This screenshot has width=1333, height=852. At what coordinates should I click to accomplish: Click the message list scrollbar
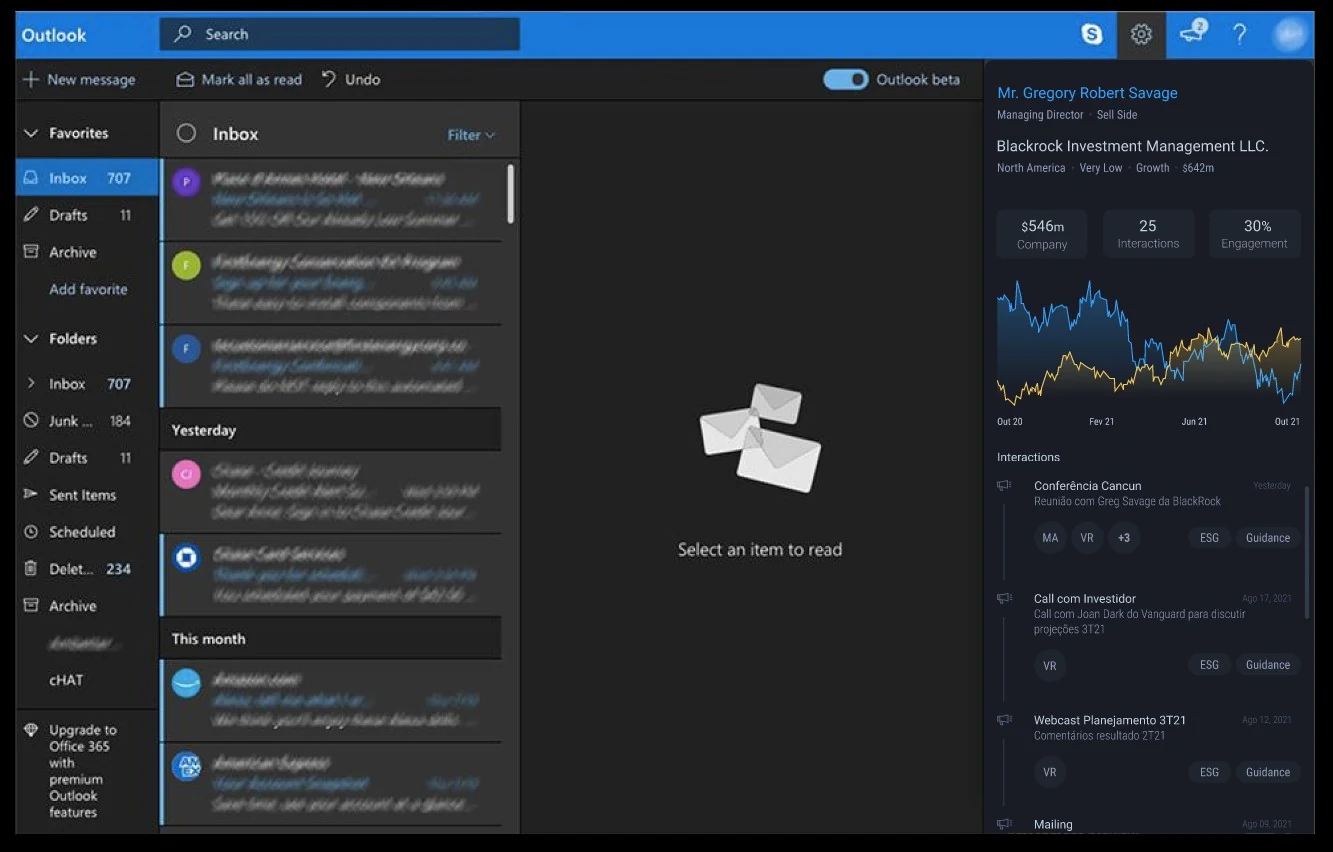tap(512, 194)
